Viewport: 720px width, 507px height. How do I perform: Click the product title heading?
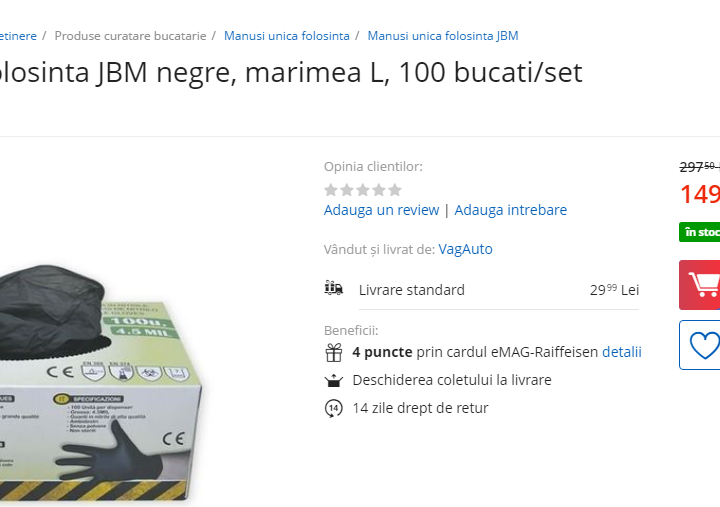(291, 72)
